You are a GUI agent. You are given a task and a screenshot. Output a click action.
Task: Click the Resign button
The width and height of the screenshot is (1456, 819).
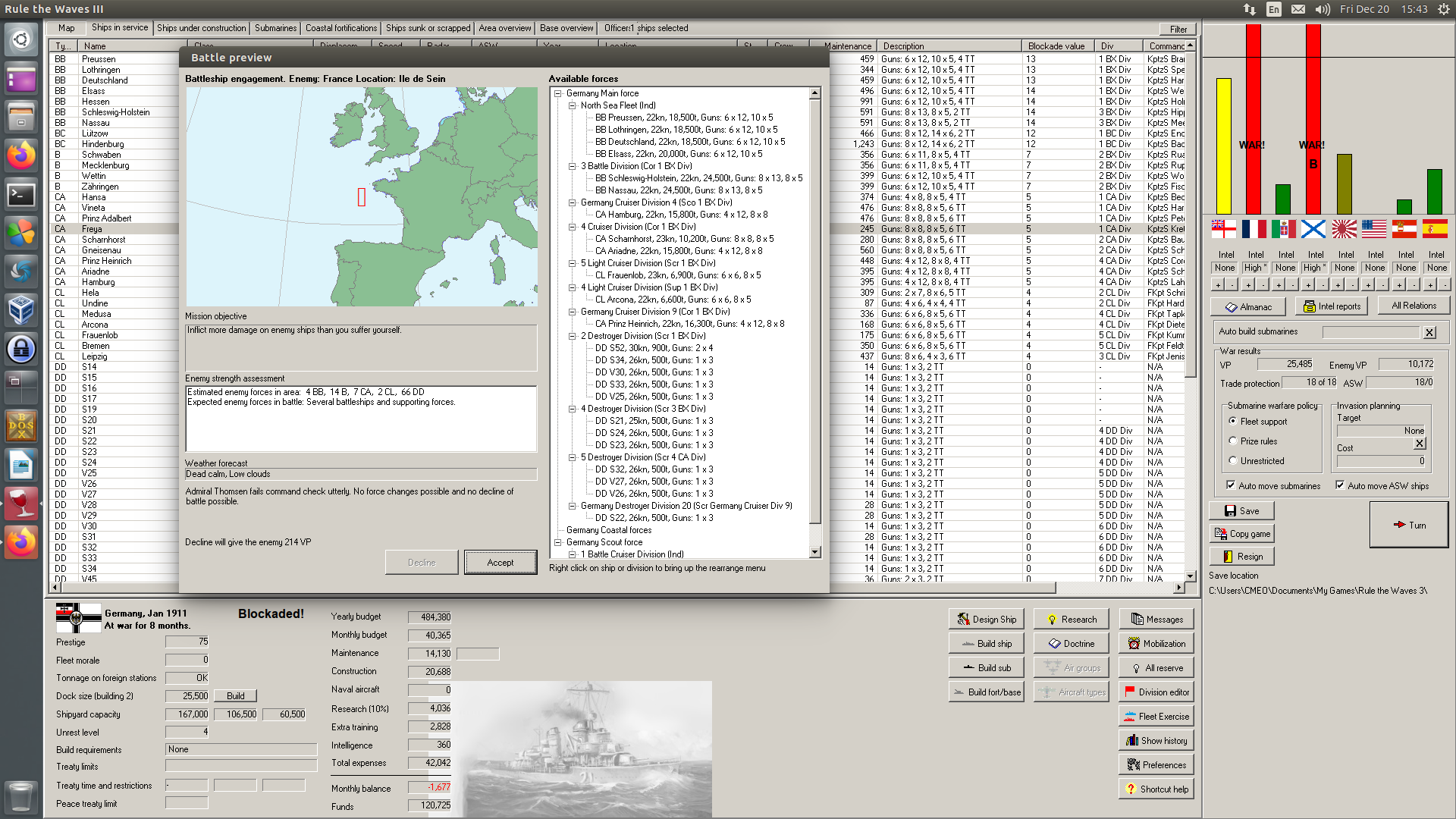click(1241, 557)
